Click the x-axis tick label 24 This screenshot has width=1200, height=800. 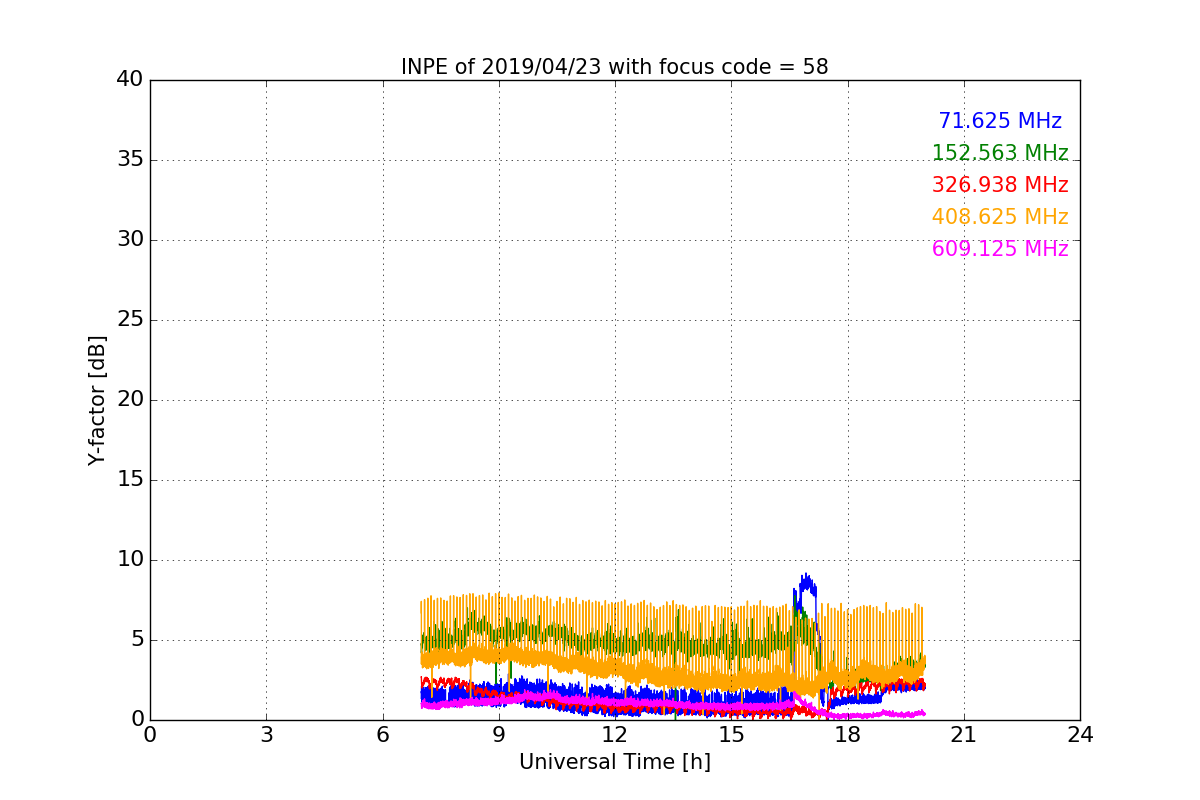coord(1080,735)
